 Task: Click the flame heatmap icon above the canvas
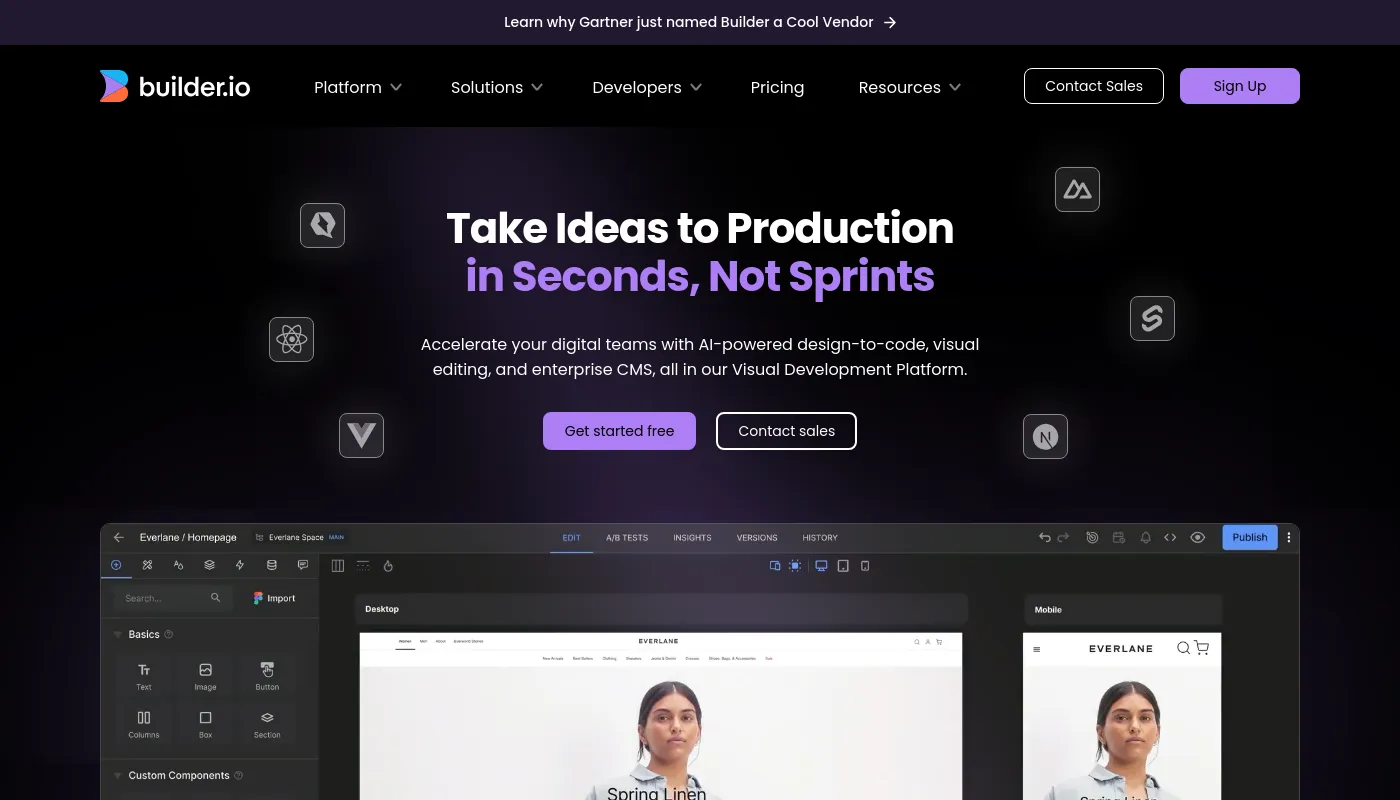388,566
